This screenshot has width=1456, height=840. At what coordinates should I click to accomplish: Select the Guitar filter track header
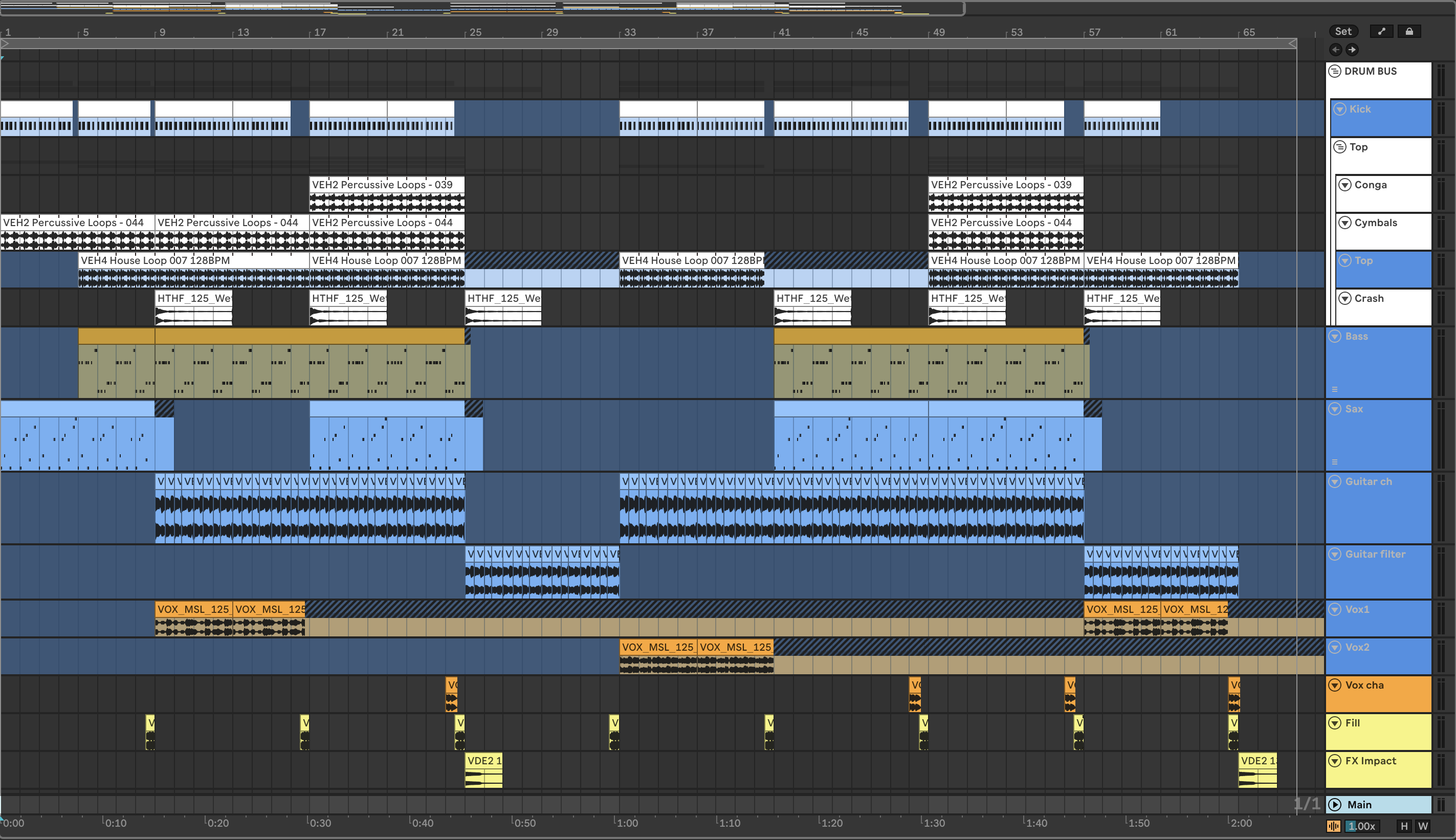tap(1375, 554)
